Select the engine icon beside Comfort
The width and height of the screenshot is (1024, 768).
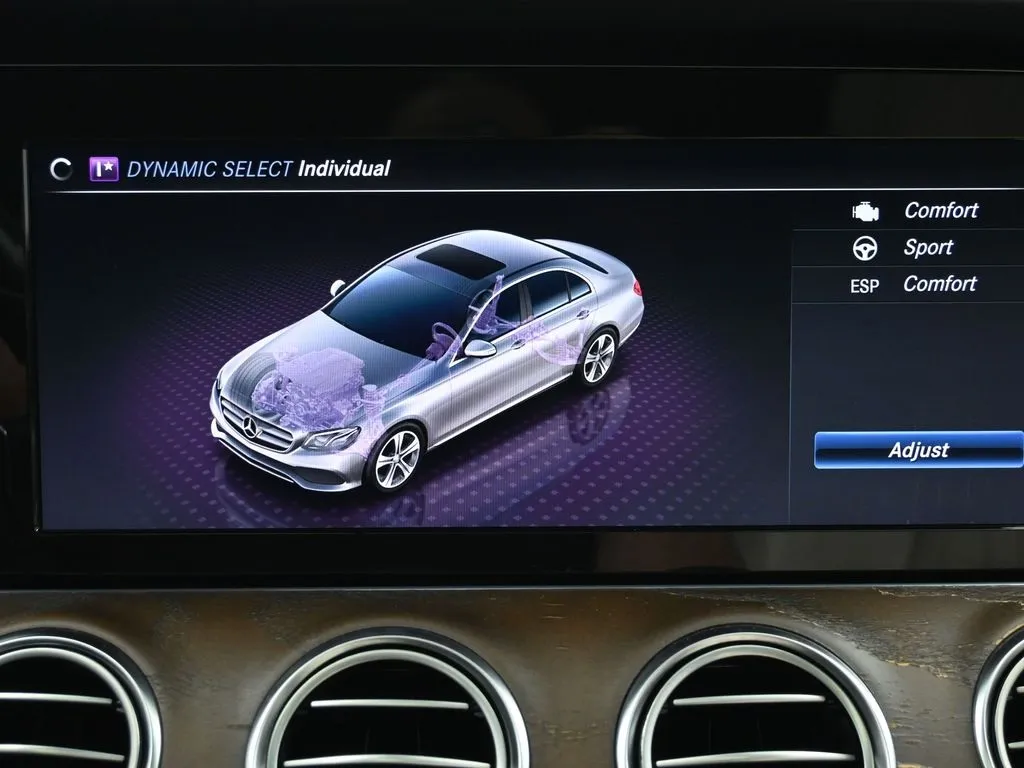[865, 212]
